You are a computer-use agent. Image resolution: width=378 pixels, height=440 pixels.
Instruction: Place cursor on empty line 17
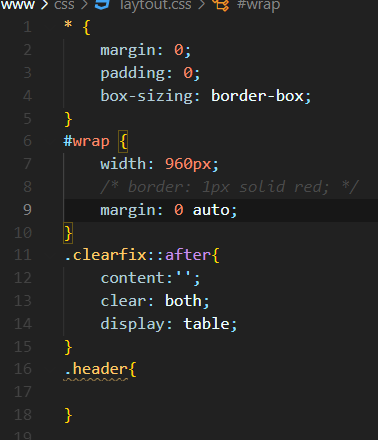[x=220, y=392]
